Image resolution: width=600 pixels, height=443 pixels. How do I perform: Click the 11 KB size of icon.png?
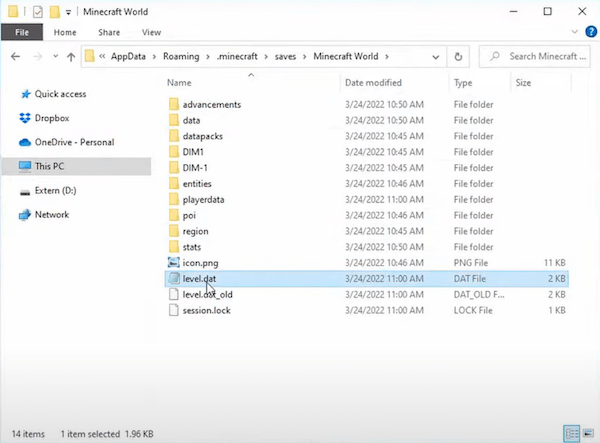(554, 263)
